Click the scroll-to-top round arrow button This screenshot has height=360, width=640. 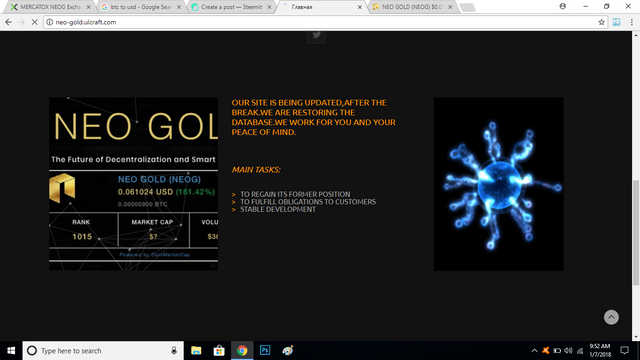click(x=611, y=317)
